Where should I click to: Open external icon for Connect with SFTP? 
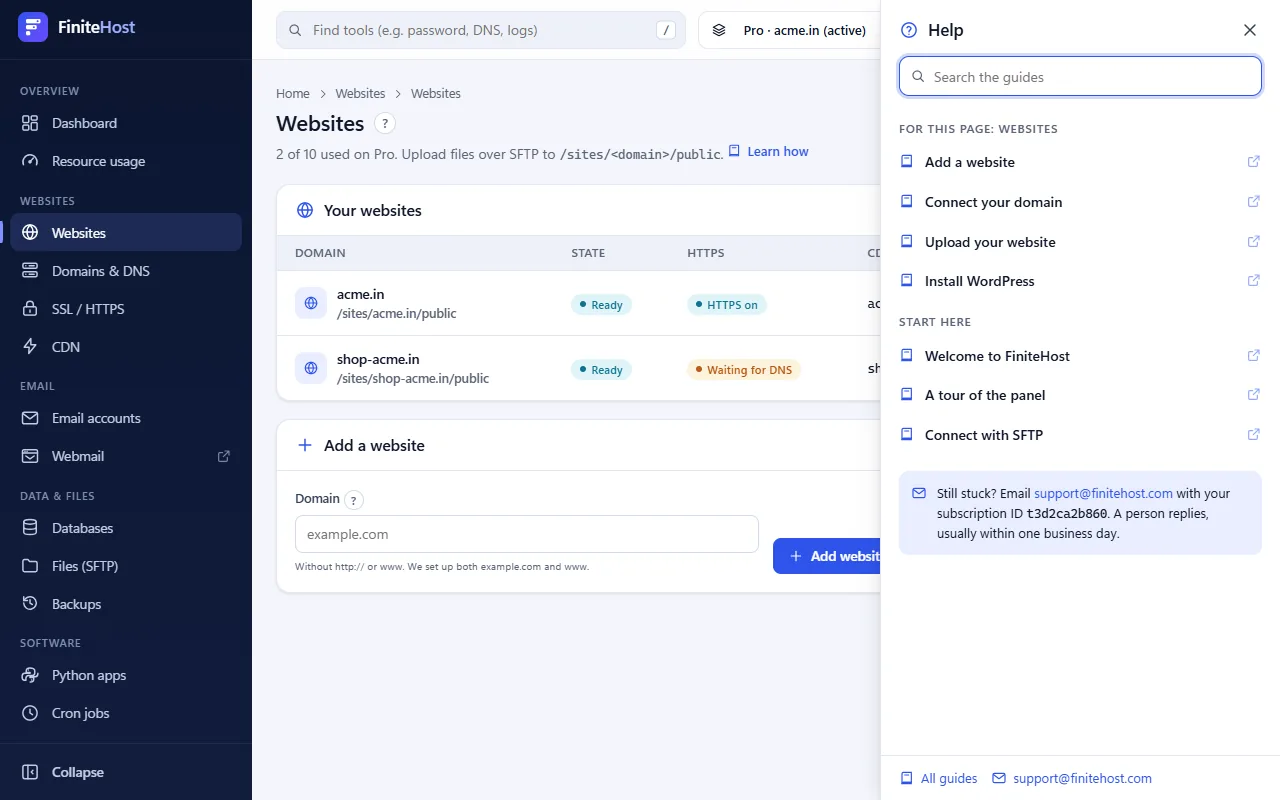(1254, 434)
